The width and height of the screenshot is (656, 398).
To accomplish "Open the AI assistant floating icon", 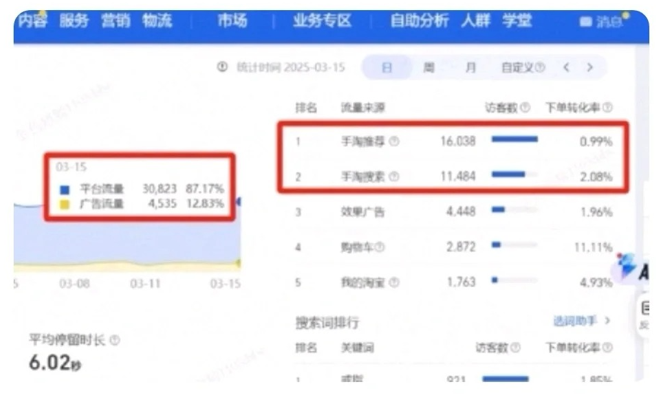I will (627, 267).
